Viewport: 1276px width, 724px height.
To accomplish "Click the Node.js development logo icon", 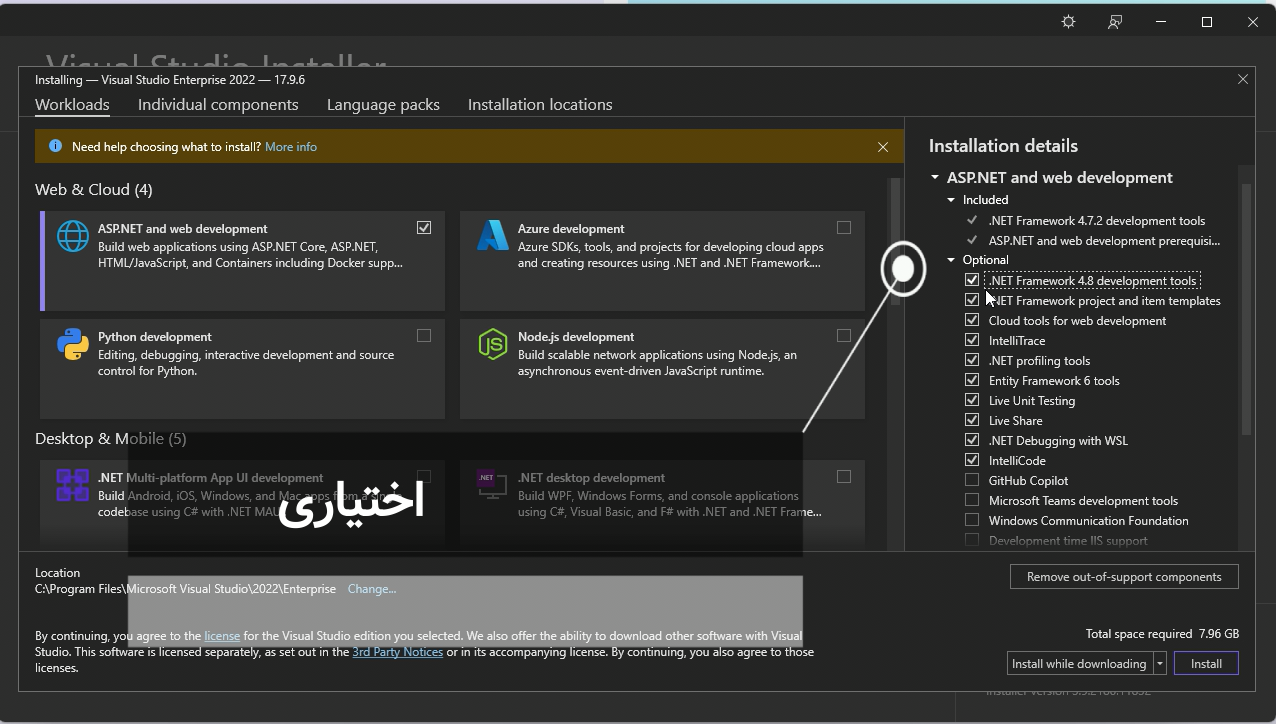I will [492, 344].
